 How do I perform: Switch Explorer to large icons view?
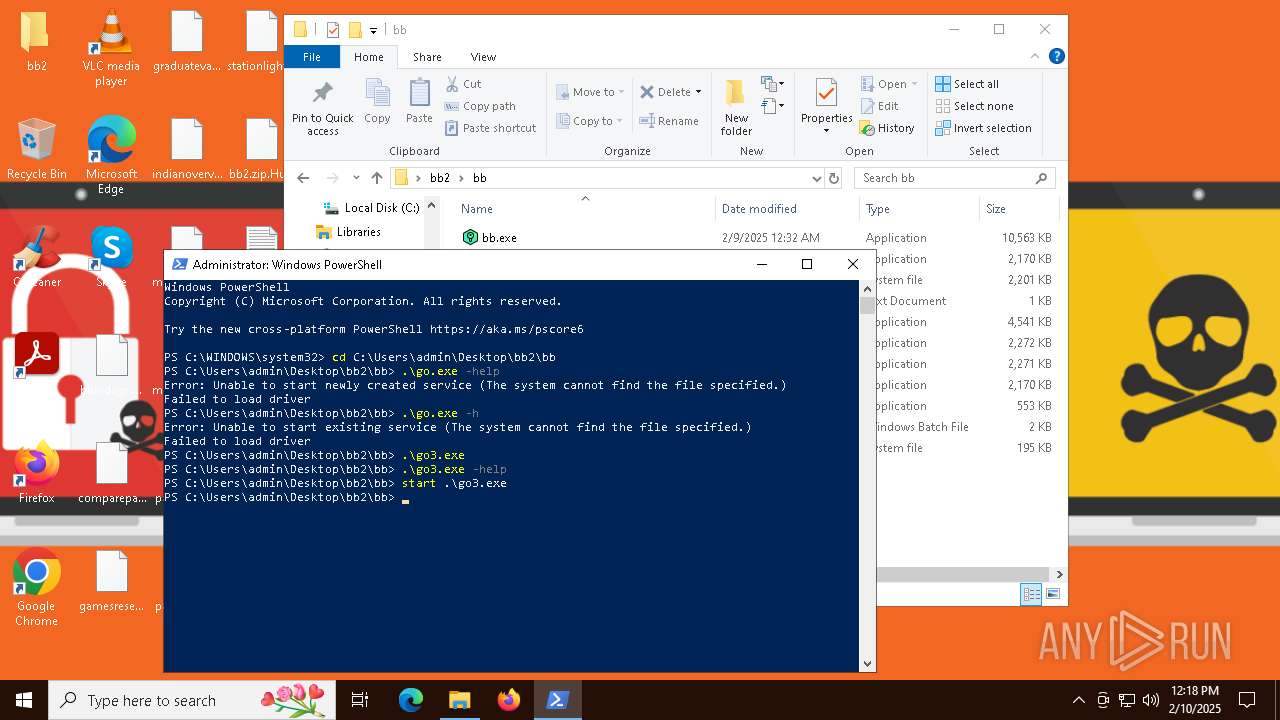[1051, 595]
